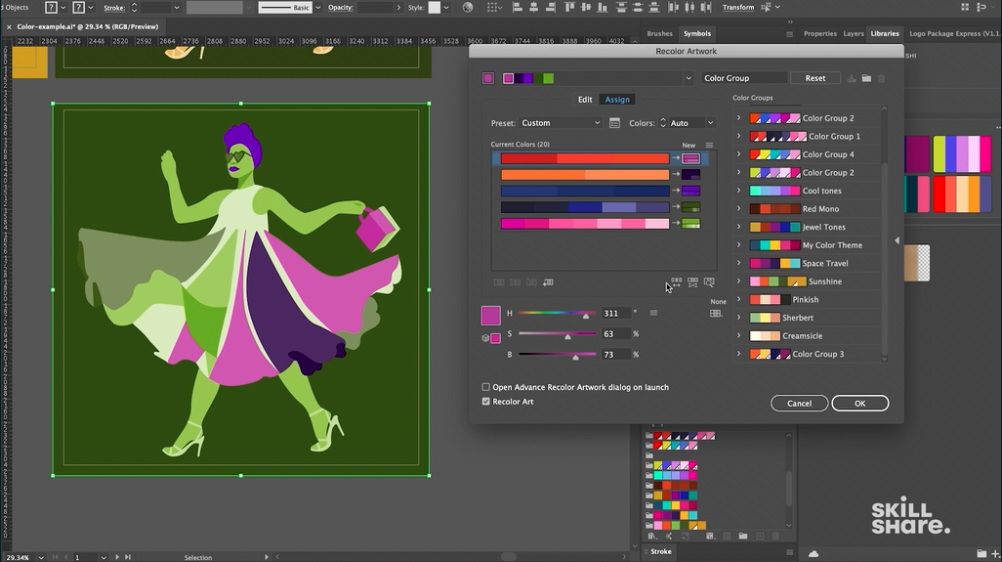Click the find color in artwork magnifier icon
This screenshot has height=562, width=1002.
click(709, 283)
